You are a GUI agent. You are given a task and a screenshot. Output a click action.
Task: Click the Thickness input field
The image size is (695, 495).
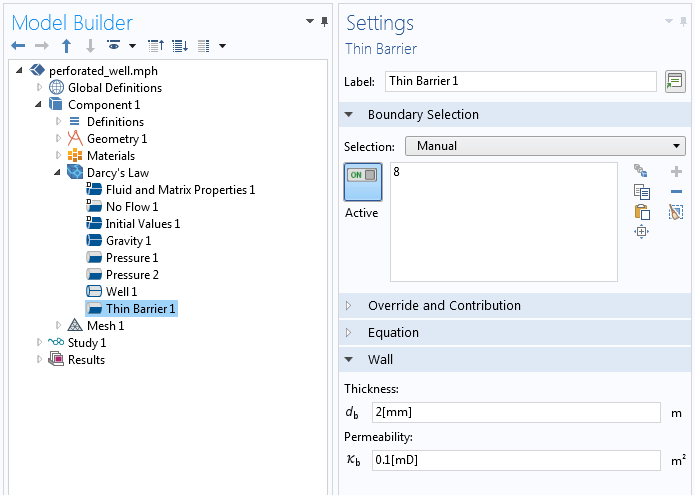[x=515, y=412]
